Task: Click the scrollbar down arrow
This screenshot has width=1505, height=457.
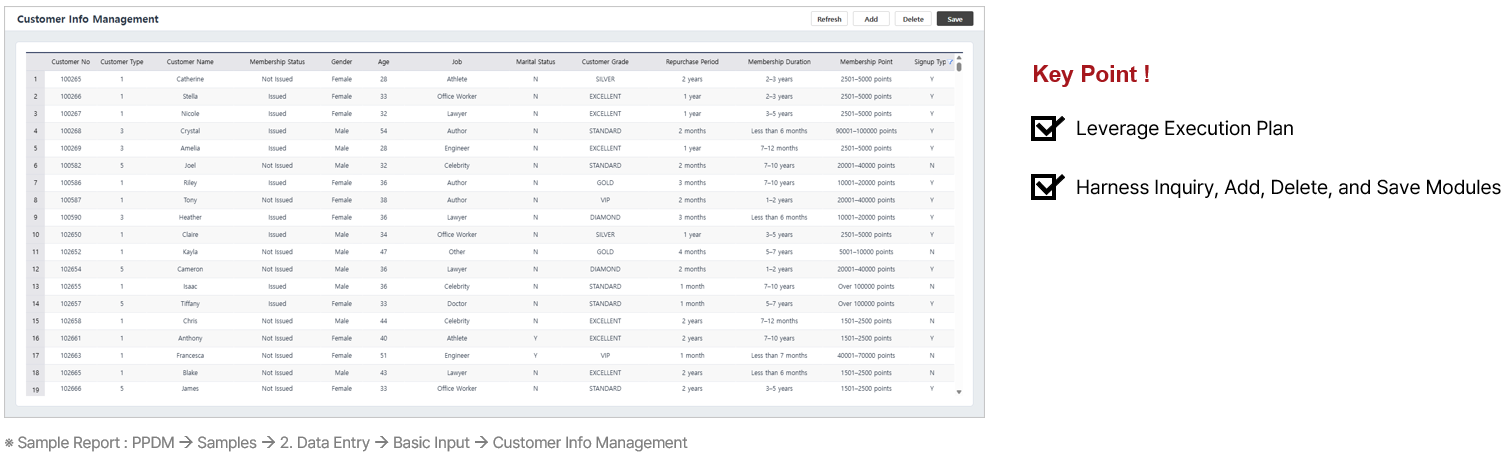Action: (x=959, y=392)
